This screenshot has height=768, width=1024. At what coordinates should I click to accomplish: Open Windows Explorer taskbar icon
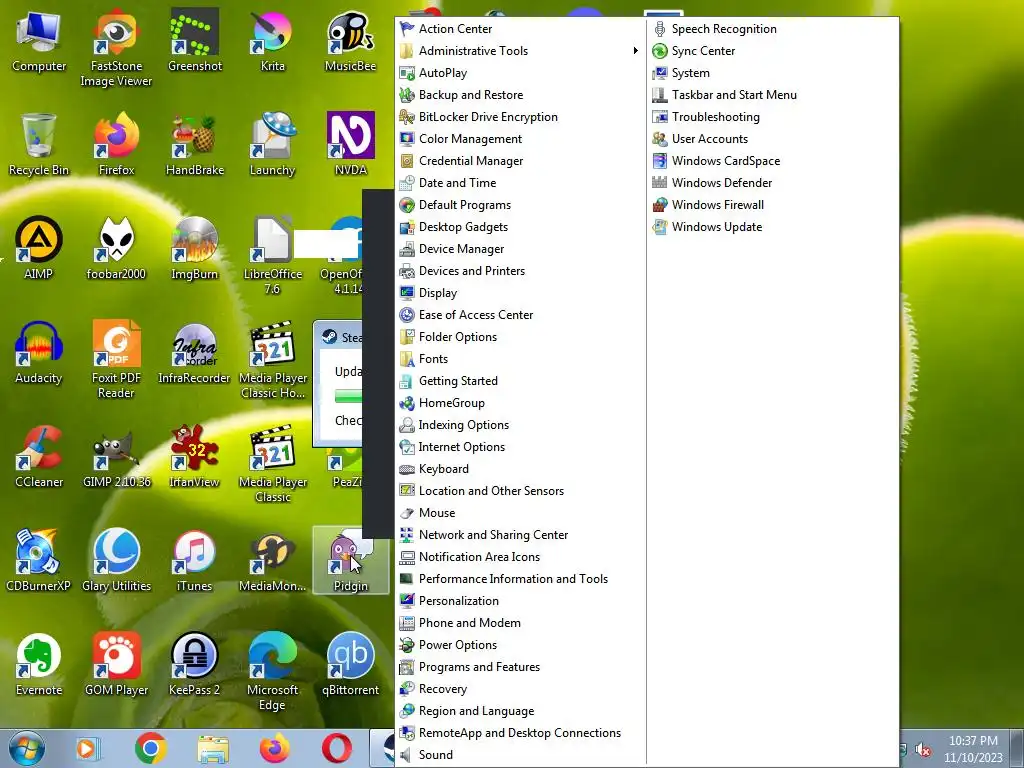213,748
